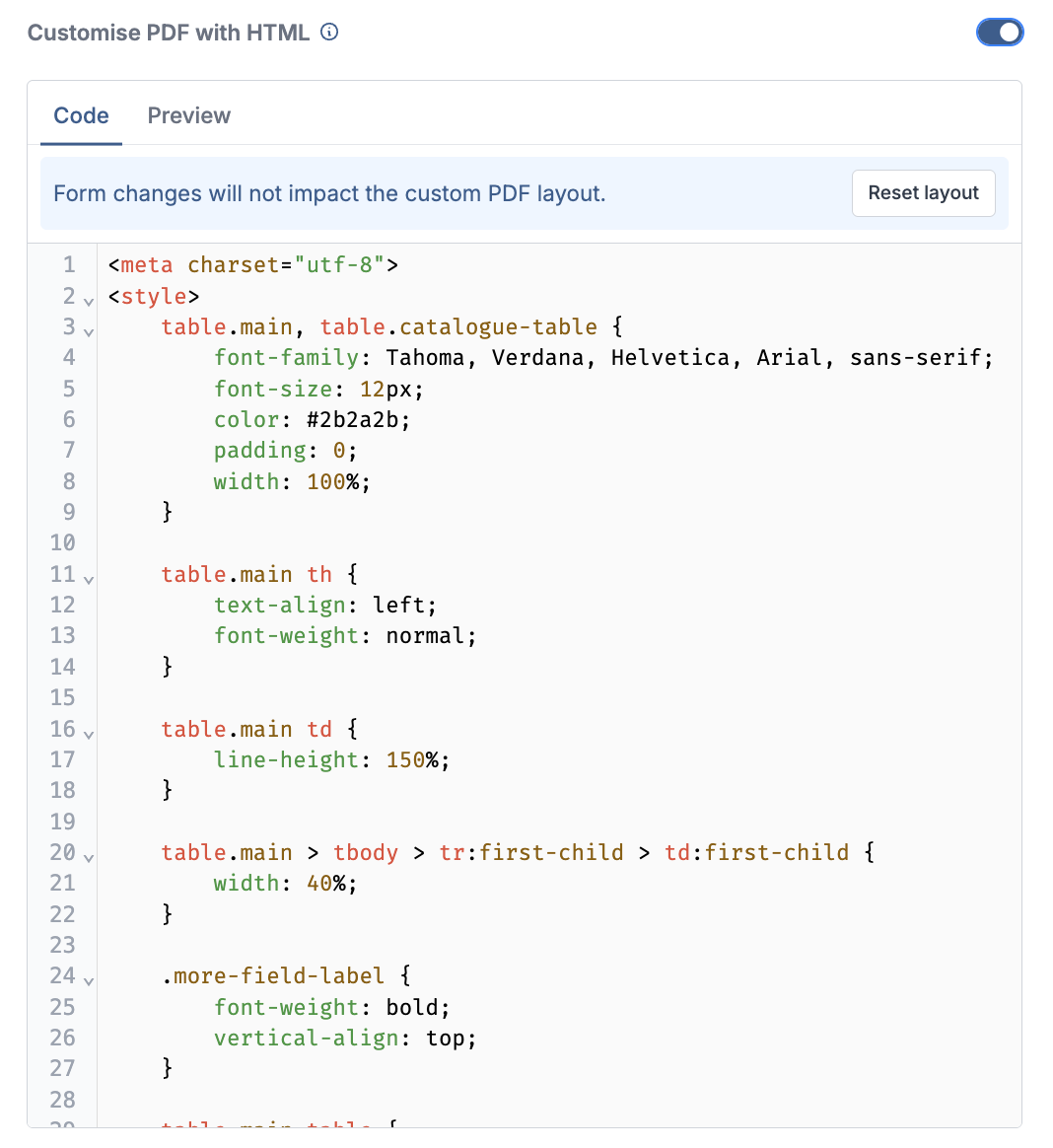Viewport: 1053px width, 1148px height.
Task: Open the Preview tab
Action: pyautogui.click(x=188, y=115)
